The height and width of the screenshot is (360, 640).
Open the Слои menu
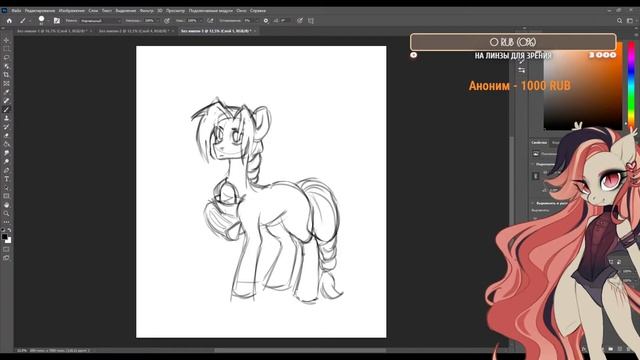[93, 11]
